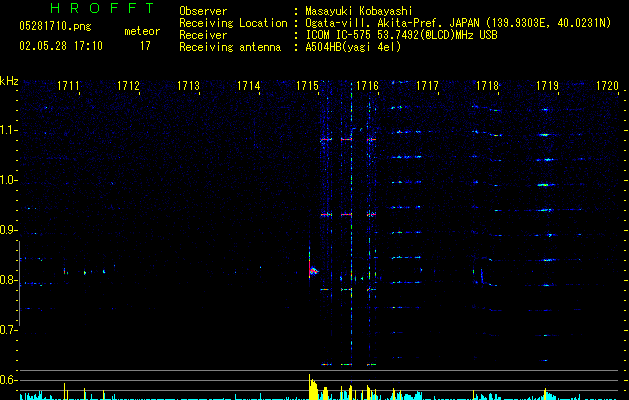Click the Receiving Location line text
Image resolution: width=629 pixels, height=400 pixels.
tap(395, 23)
